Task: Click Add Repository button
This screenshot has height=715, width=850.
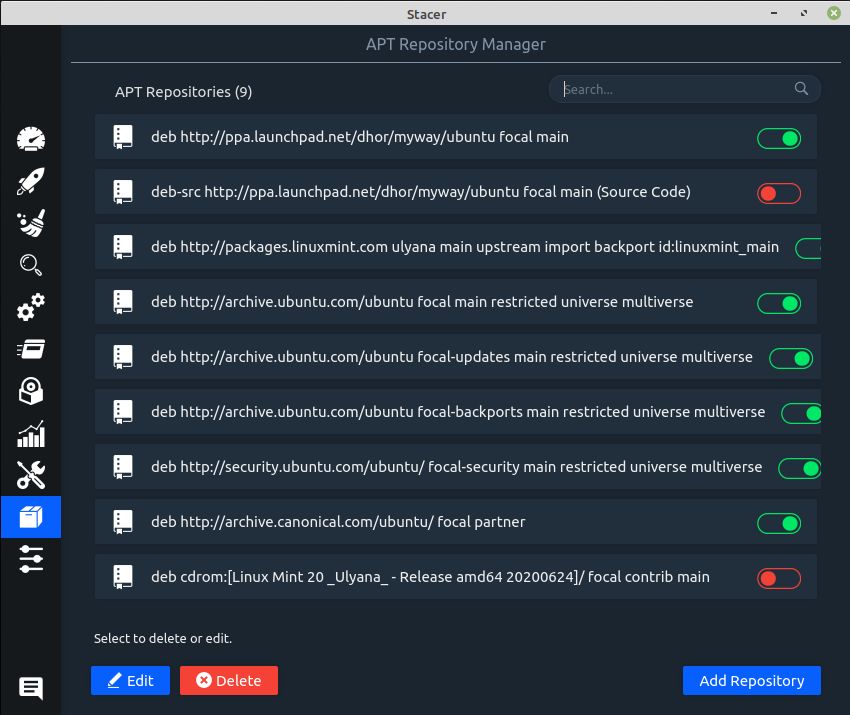Action: 752,680
